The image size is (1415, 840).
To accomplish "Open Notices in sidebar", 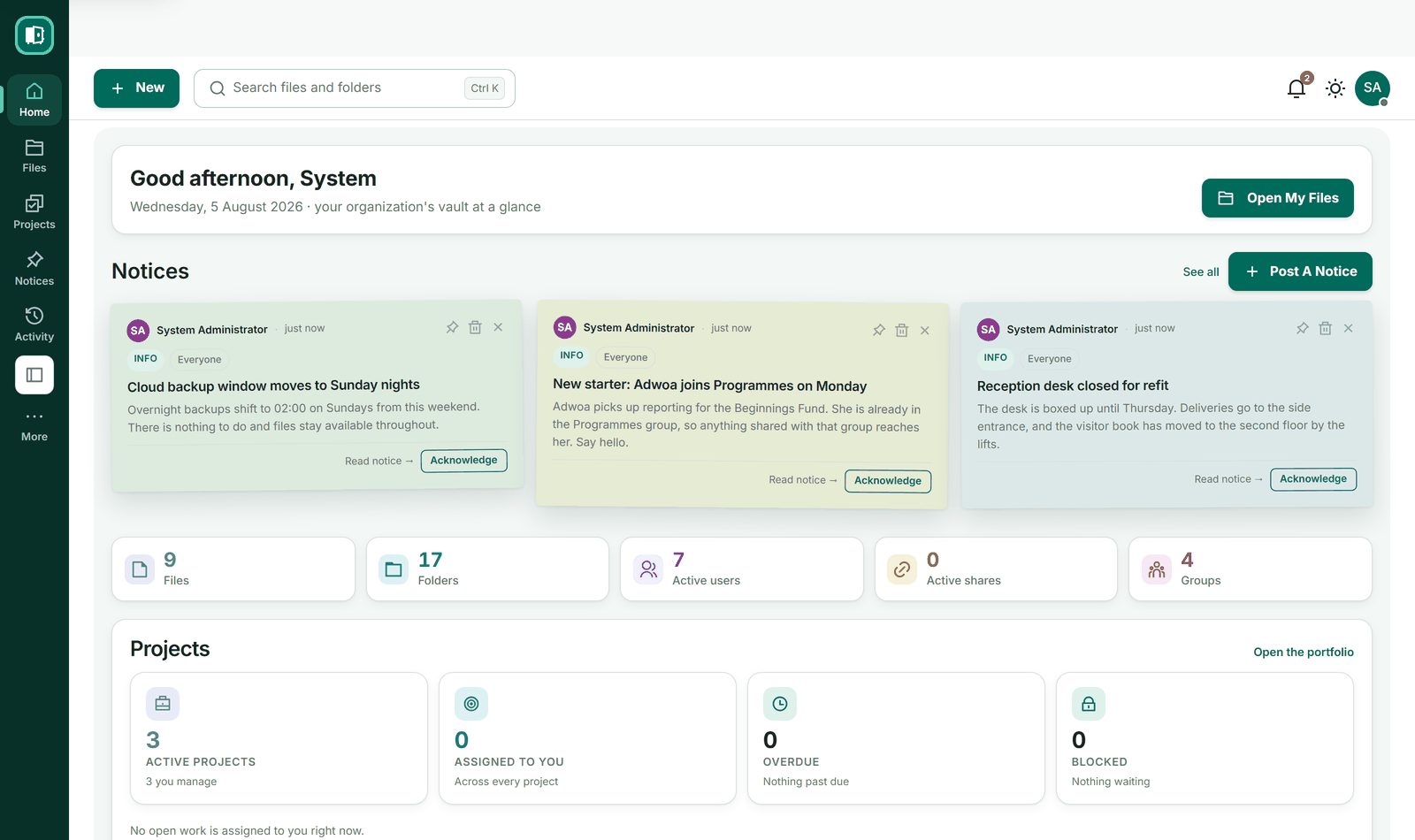I will coord(34,269).
